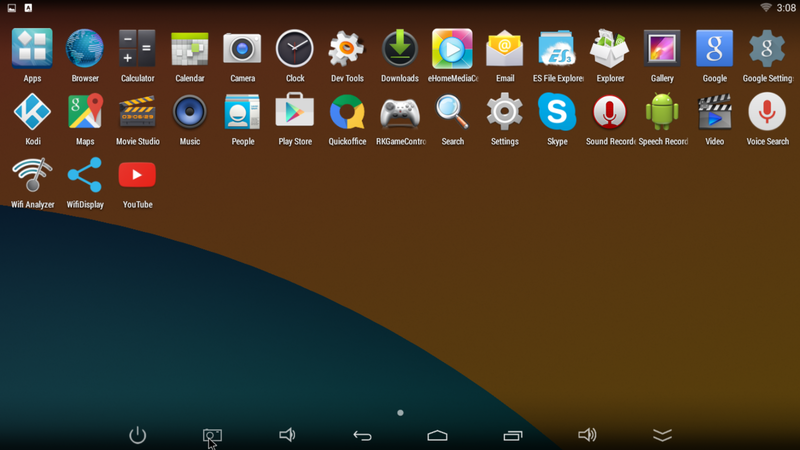
Task: Launch eHomeMediaCenter
Action: 453,49
